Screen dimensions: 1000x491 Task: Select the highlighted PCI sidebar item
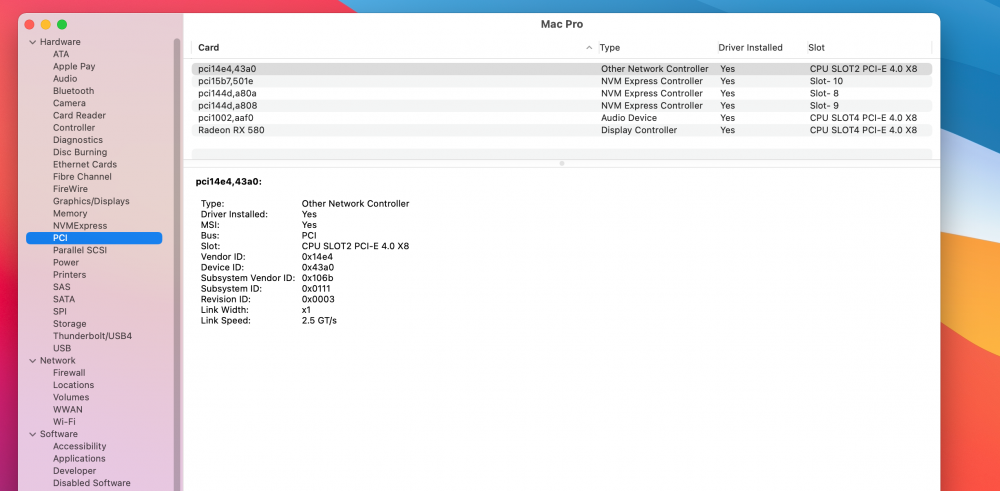[94, 238]
